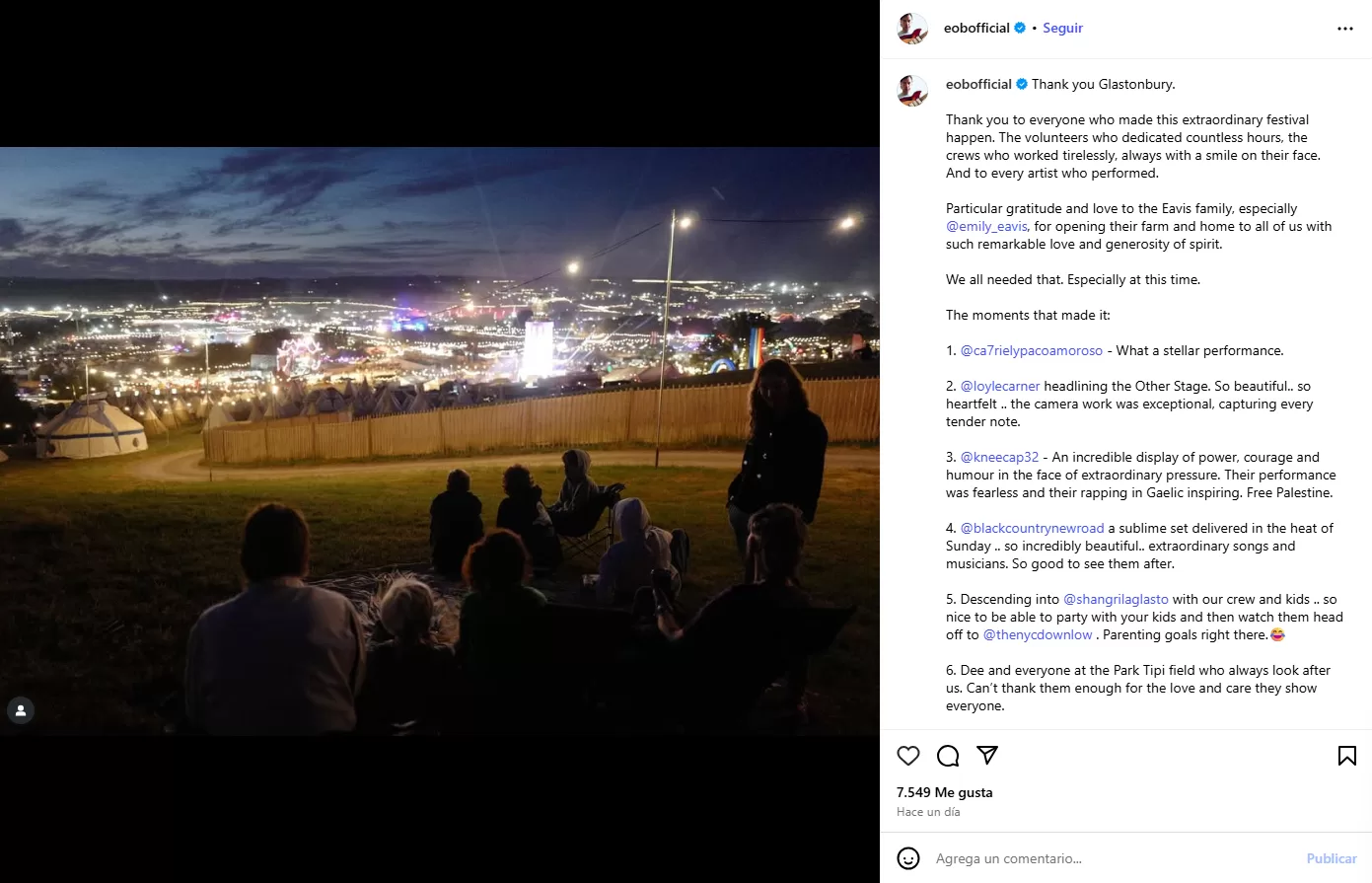Open eobofficial profile picture in header
This screenshot has width=1372, height=883.
[912, 29]
